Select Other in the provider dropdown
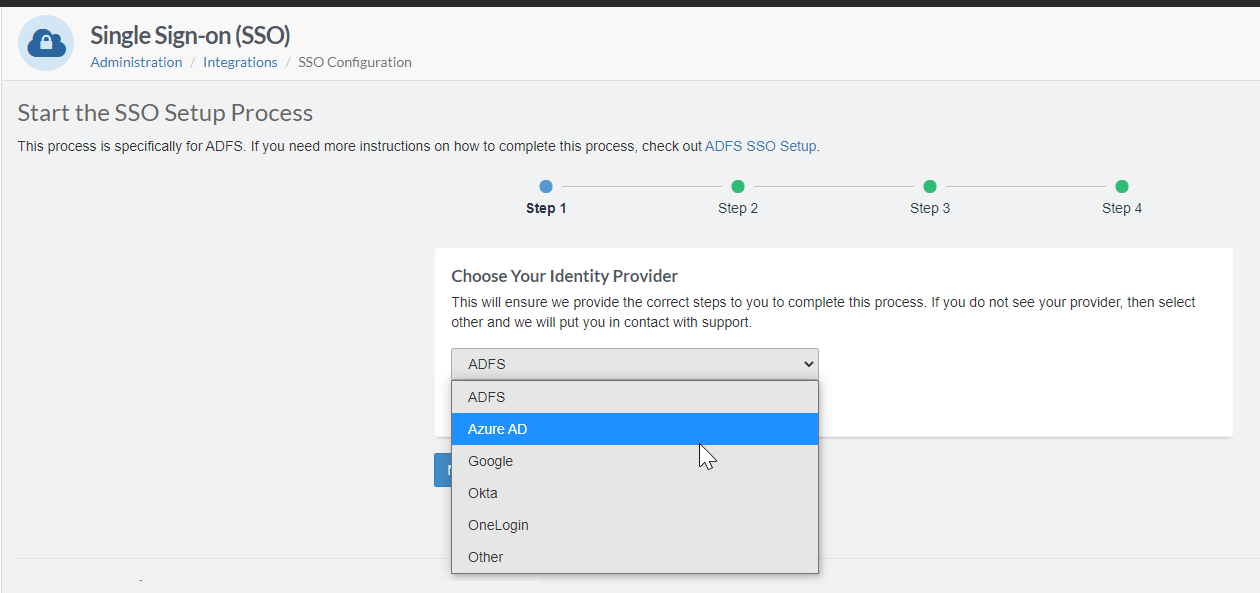This screenshot has height=593, width=1260. pyautogui.click(x=635, y=557)
